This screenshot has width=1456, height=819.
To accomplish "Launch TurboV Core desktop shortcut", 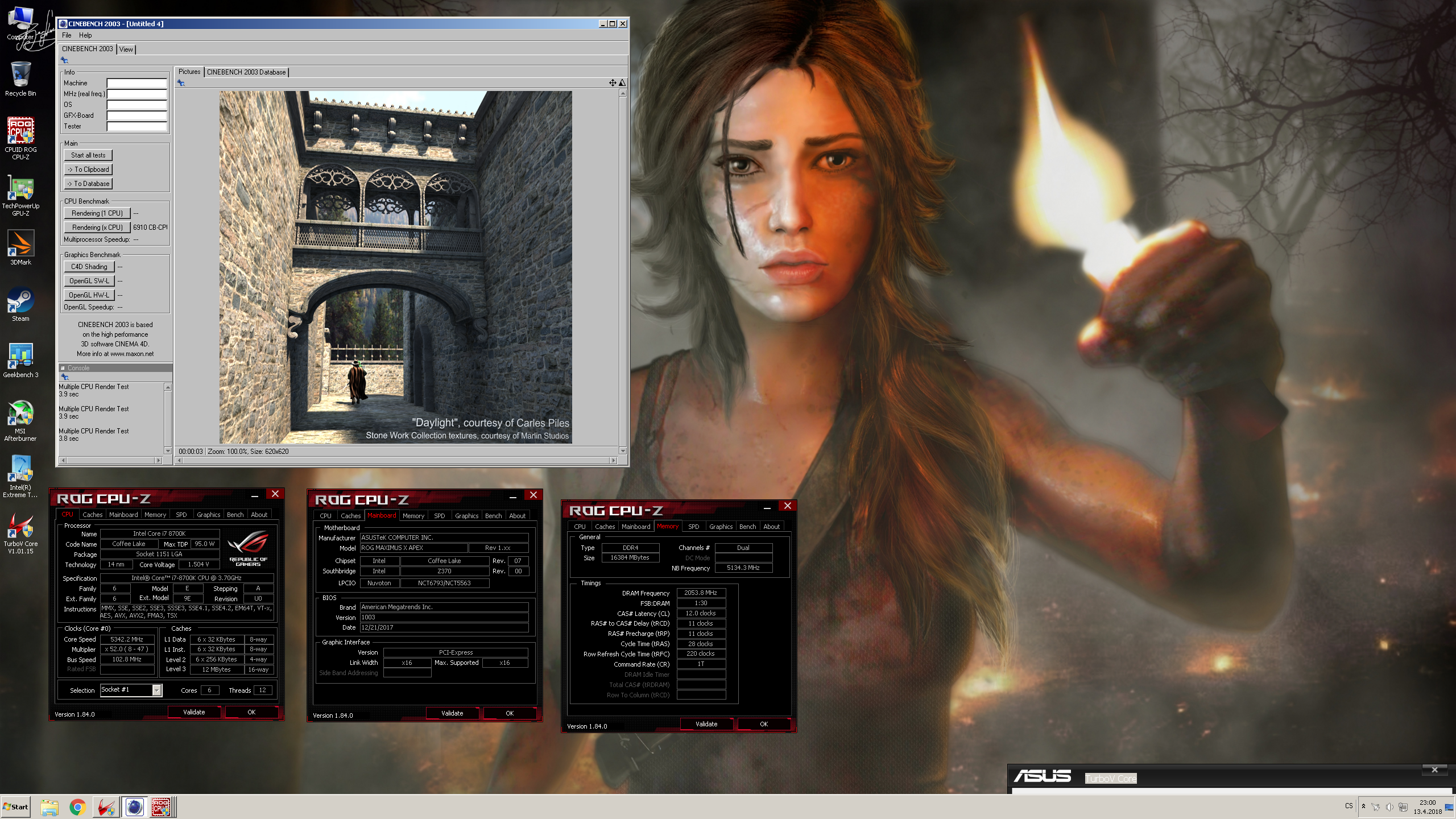I will click(20, 533).
